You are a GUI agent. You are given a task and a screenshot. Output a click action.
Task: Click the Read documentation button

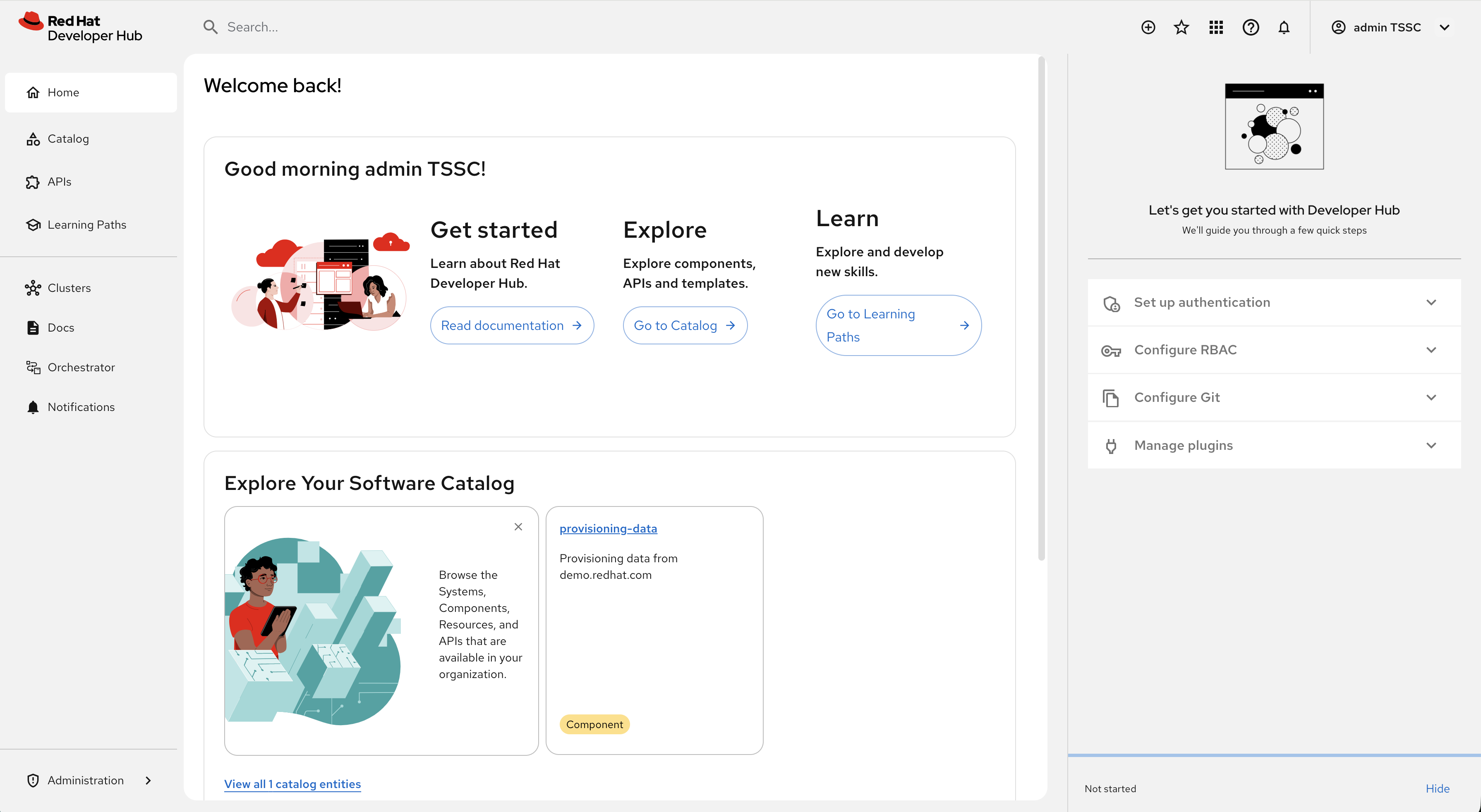pyautogui.click(x=511, y=325)
